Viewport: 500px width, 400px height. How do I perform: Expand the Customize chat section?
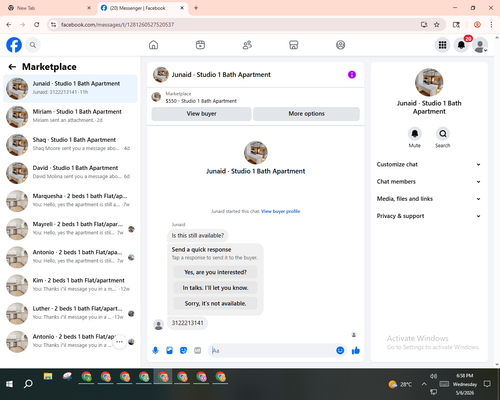coord(429,164)
